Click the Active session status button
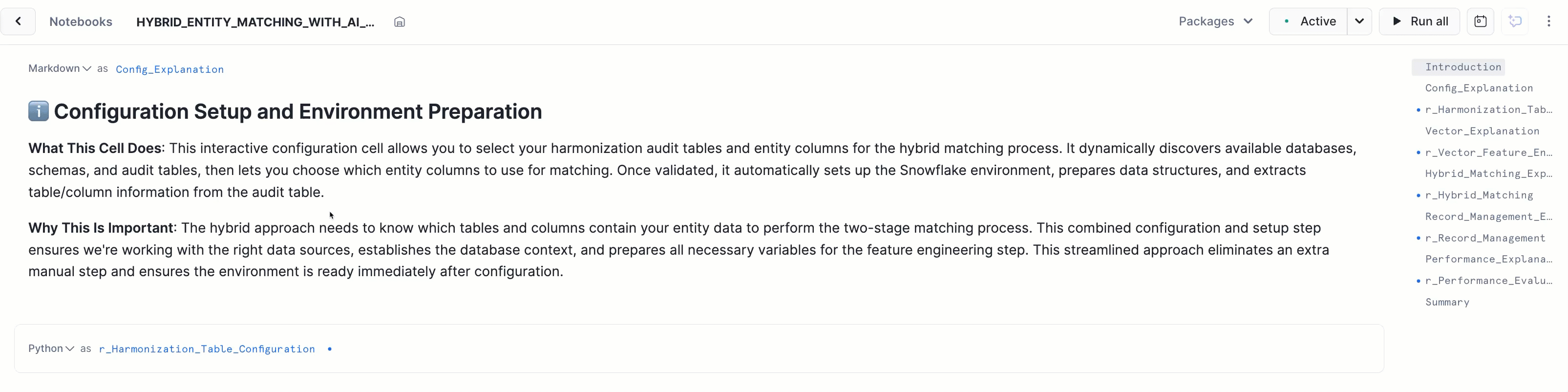1568x392 pixels. 1309,22
